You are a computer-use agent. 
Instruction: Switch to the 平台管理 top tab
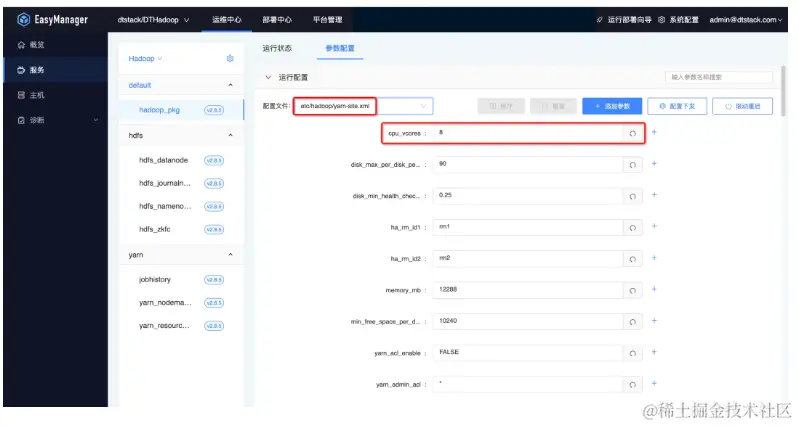point(327,20)
